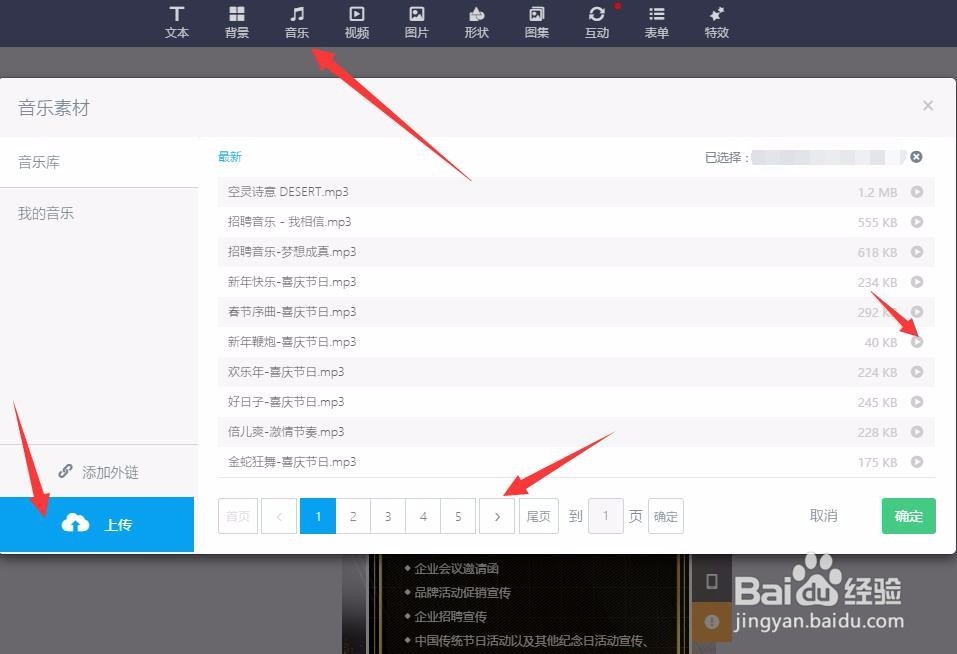Click 添加外链 to add external link
957x654 pixels.
point(99,472)
